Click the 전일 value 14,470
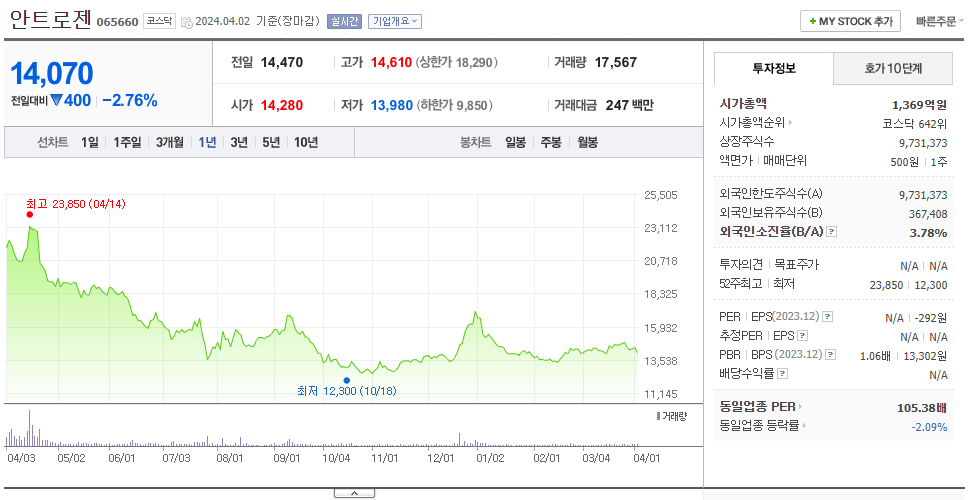 click(x=282, y=62)
